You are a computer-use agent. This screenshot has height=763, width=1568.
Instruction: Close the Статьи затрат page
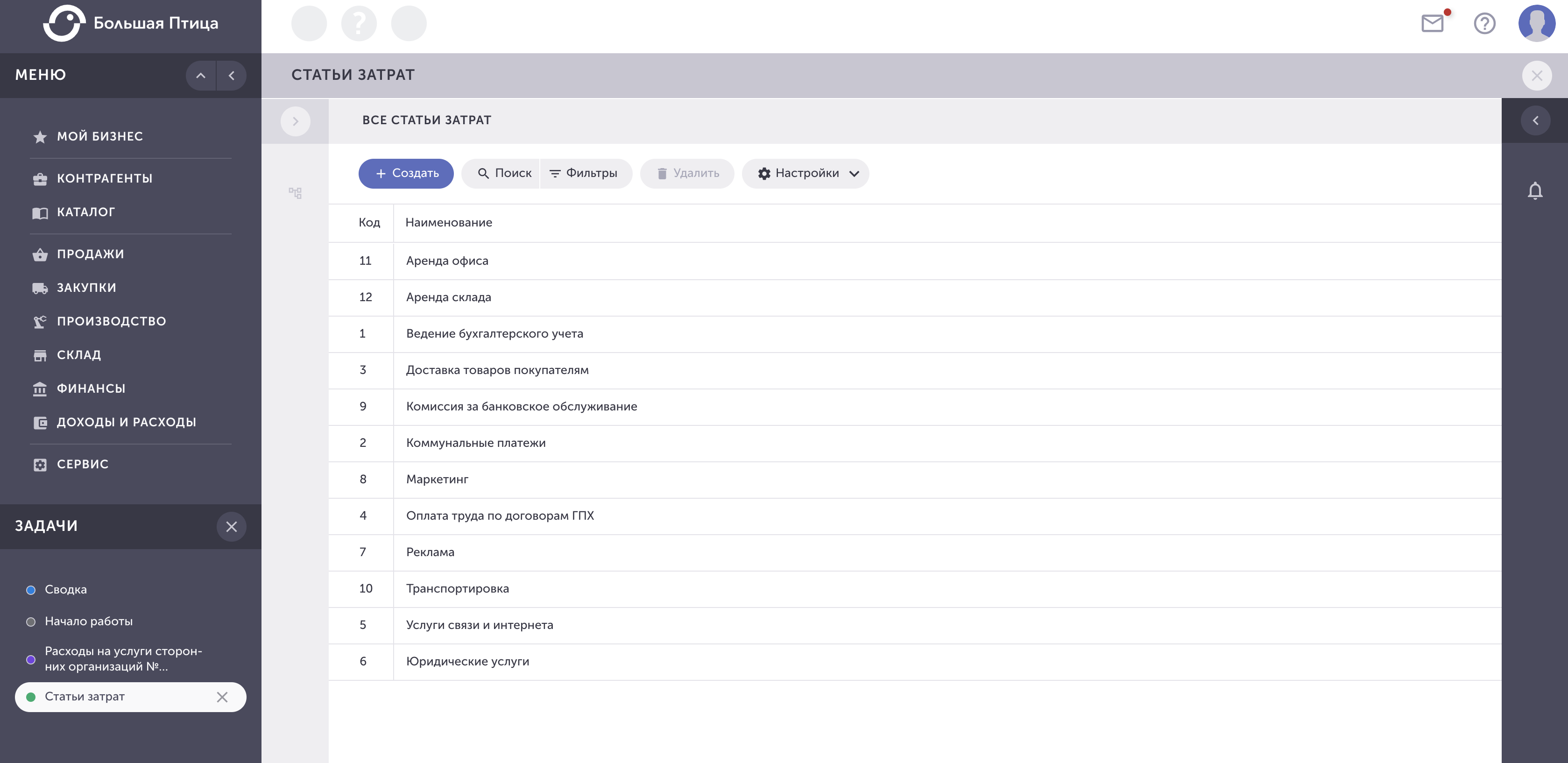click(x=1536, y=76)
